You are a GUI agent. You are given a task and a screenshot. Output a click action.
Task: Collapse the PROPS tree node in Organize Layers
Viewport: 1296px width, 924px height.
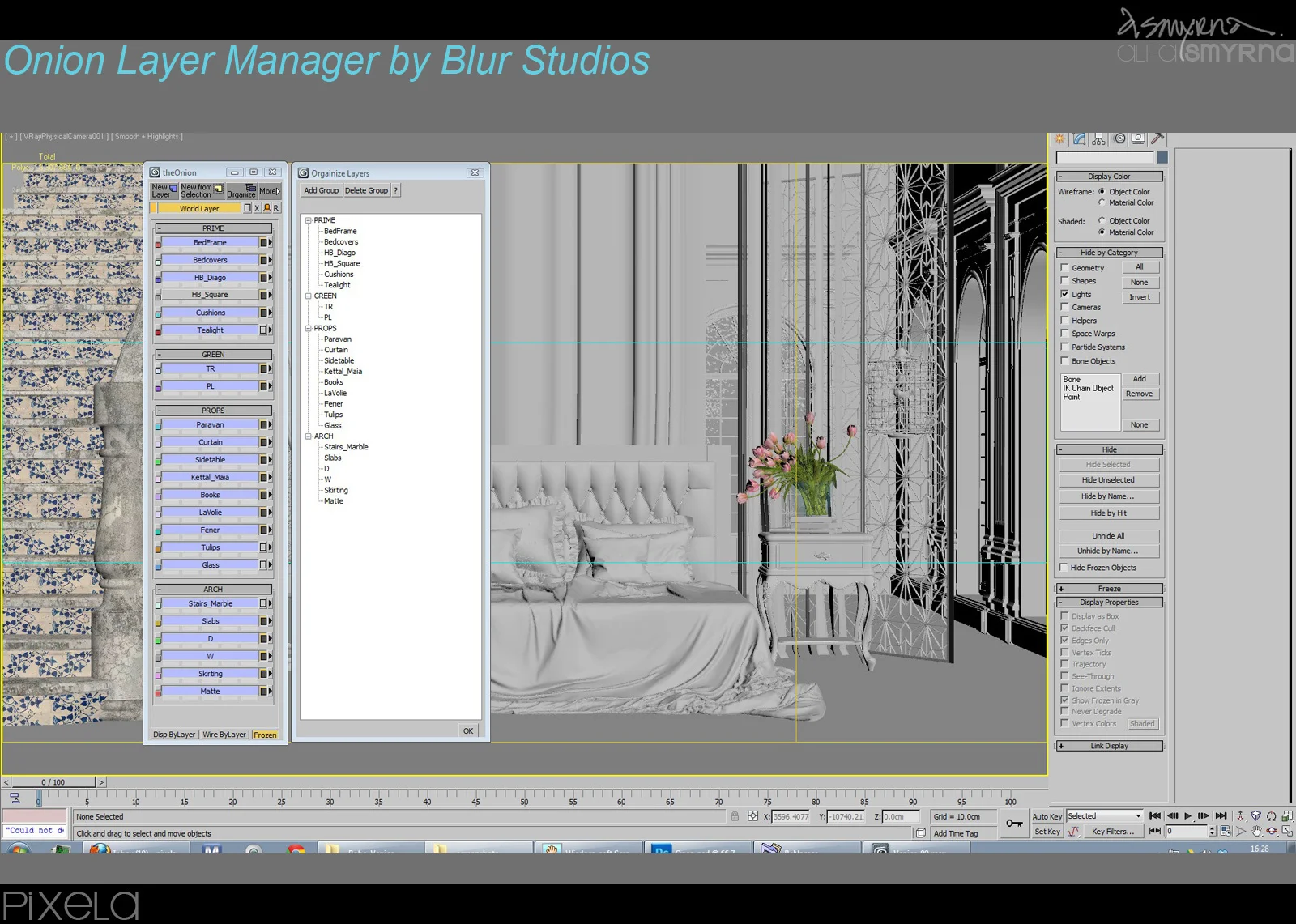click(308, 328)
